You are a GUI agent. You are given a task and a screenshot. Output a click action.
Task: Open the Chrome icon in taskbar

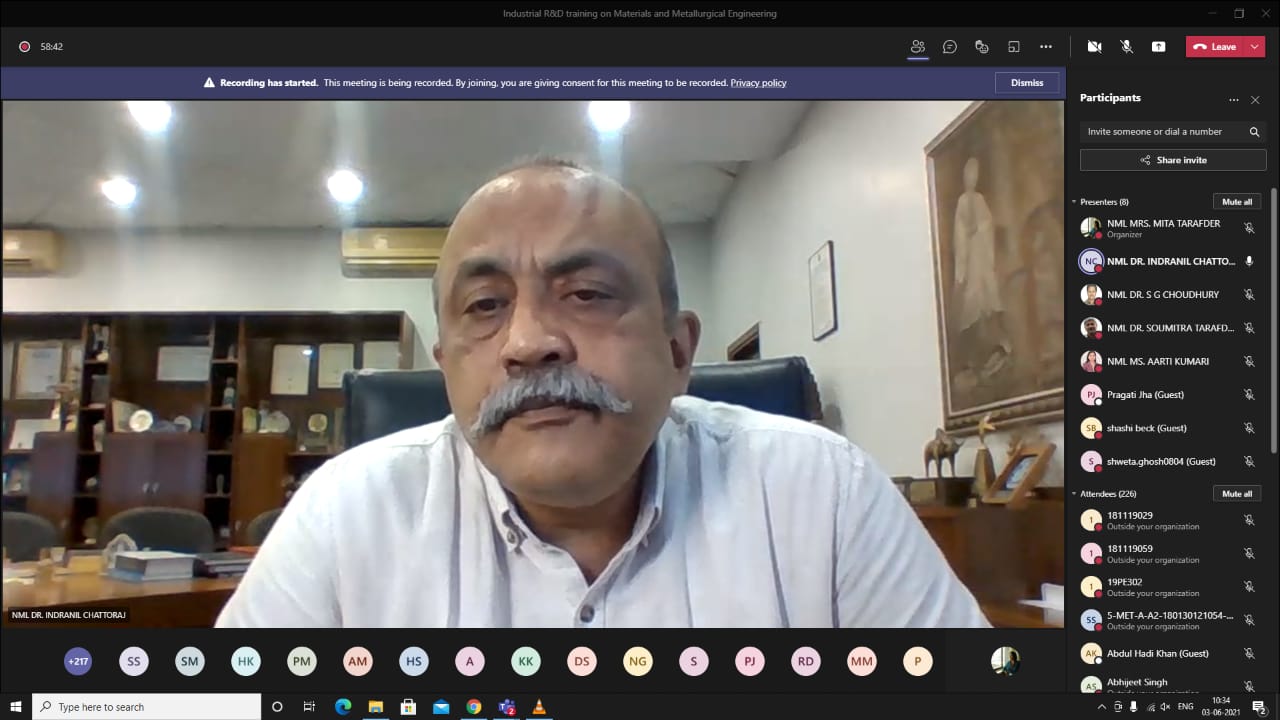point(474,707)
